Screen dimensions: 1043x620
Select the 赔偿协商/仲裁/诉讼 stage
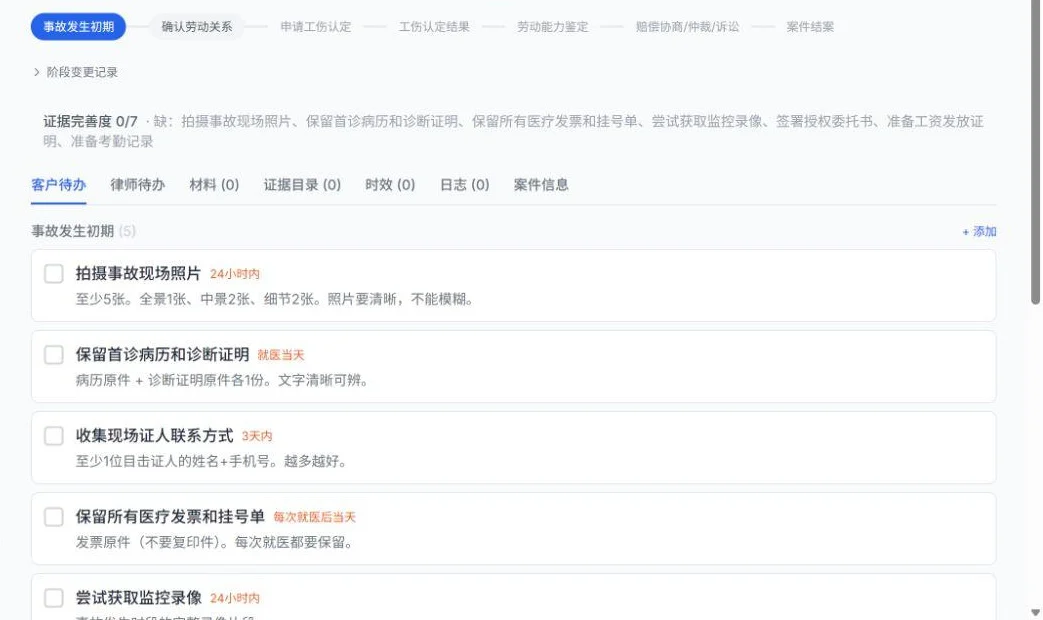687,27
